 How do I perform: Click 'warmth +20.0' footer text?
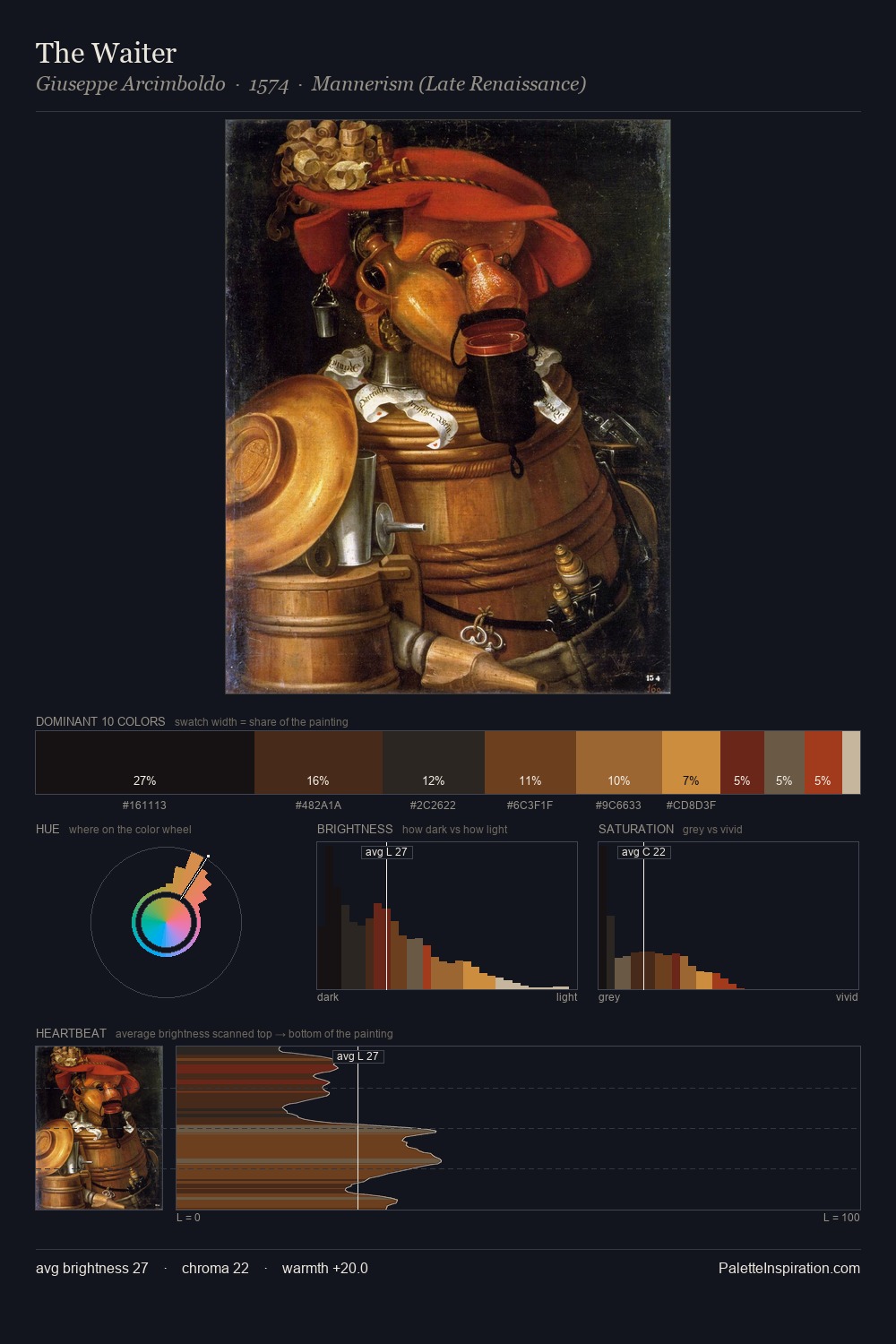point(325,1268)
